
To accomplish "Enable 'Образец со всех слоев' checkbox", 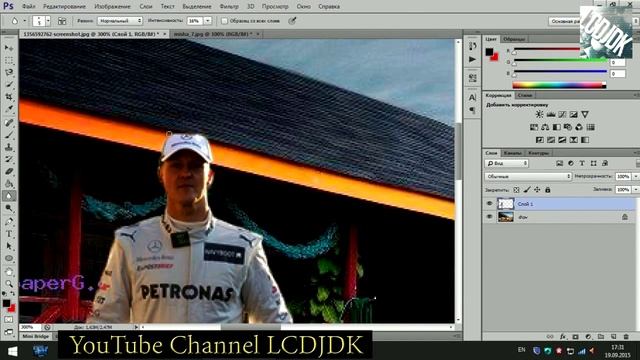I will [x=224, y=21].
